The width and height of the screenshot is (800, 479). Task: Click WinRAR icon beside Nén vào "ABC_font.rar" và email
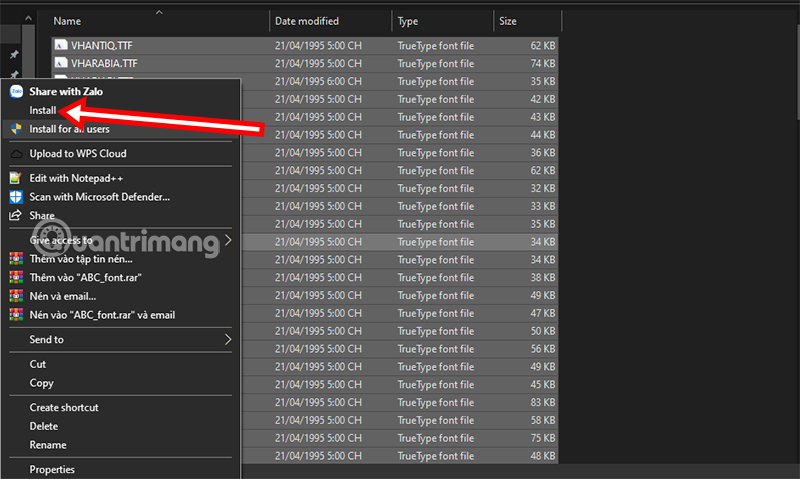[16, 315]
